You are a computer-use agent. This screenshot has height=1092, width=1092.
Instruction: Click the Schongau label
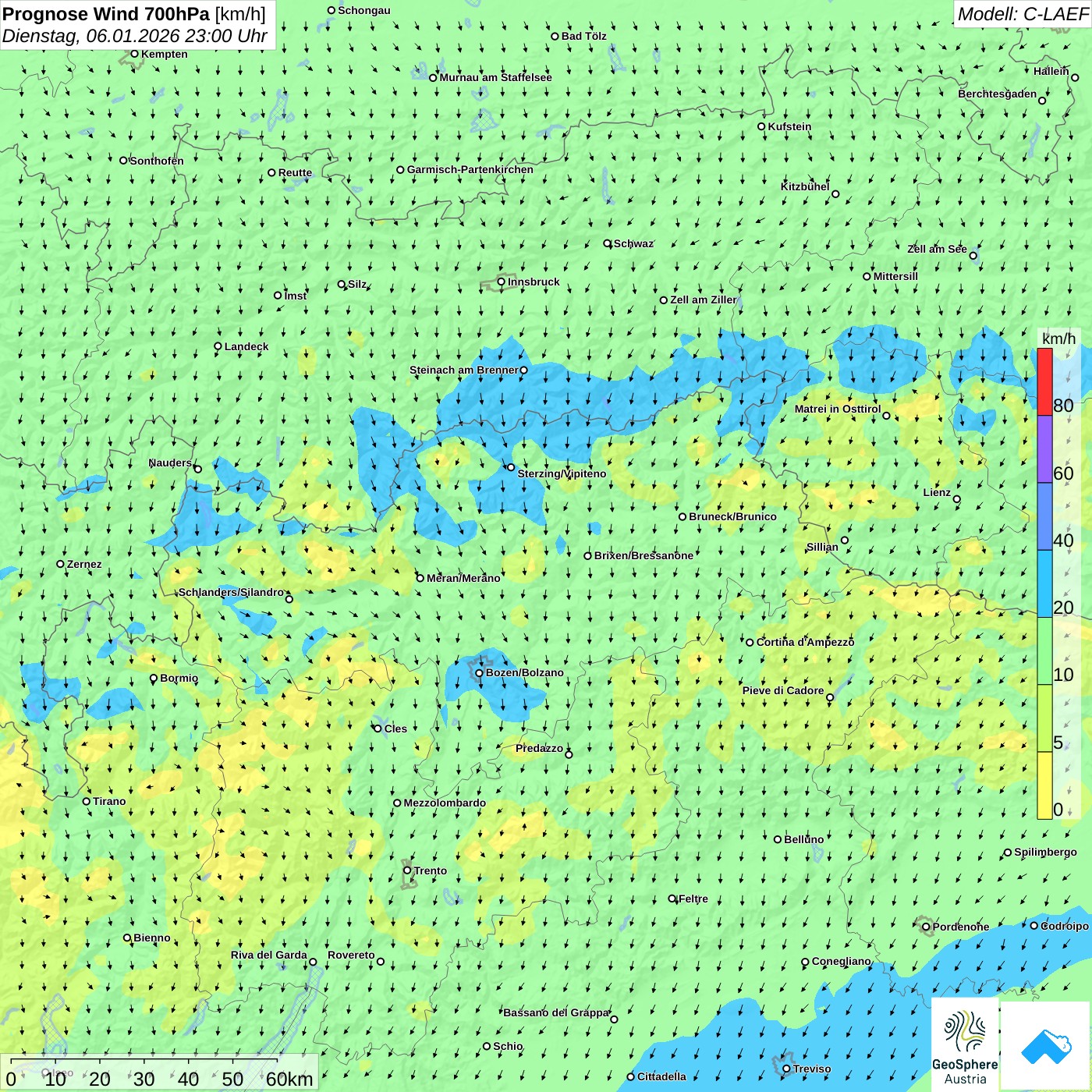pyautogui.click(x=364, y=10)
